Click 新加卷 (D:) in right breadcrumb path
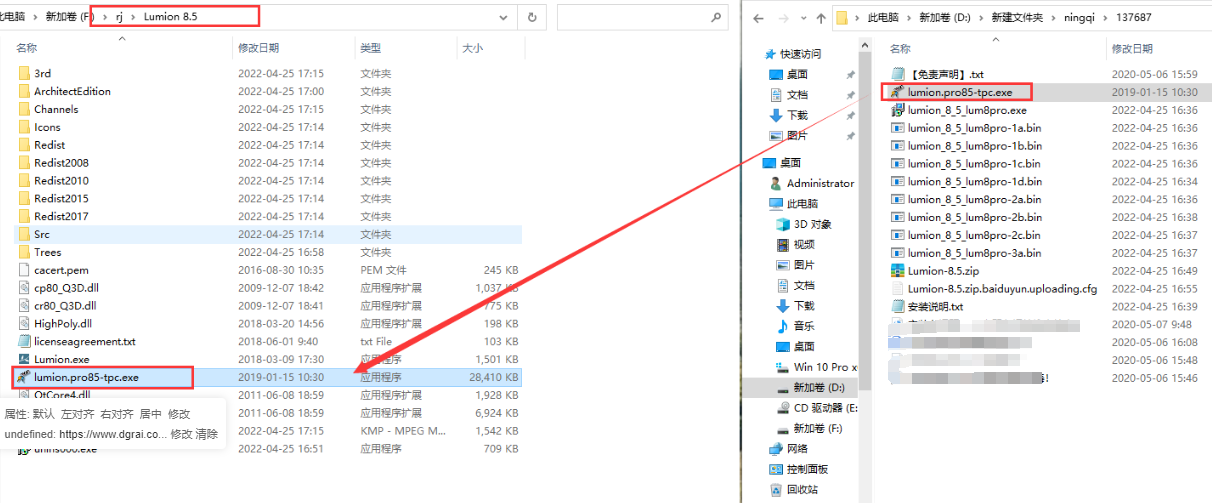This screenshot has height=503, width=1212. click(943, 18)
